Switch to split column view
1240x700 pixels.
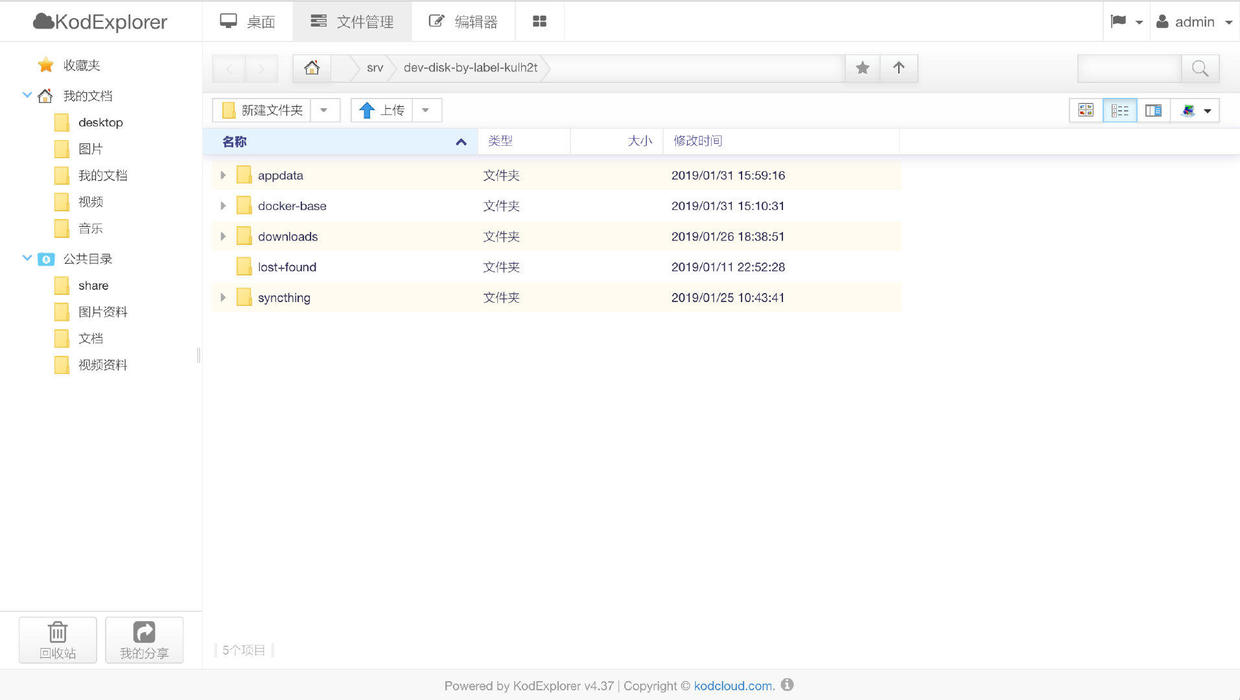point(1153,110)
